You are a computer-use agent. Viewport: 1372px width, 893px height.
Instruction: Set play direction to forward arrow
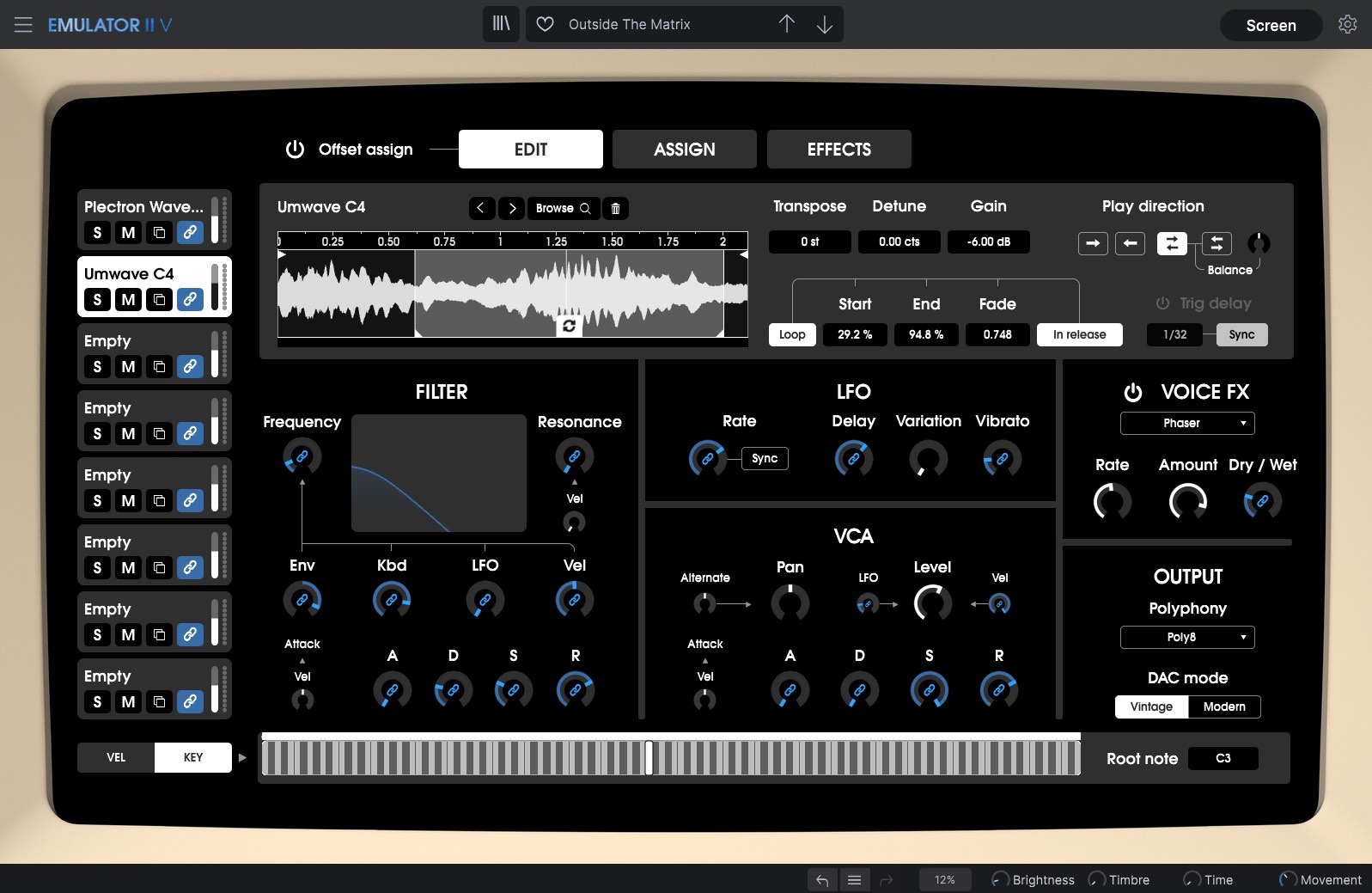pos(1093,243)
